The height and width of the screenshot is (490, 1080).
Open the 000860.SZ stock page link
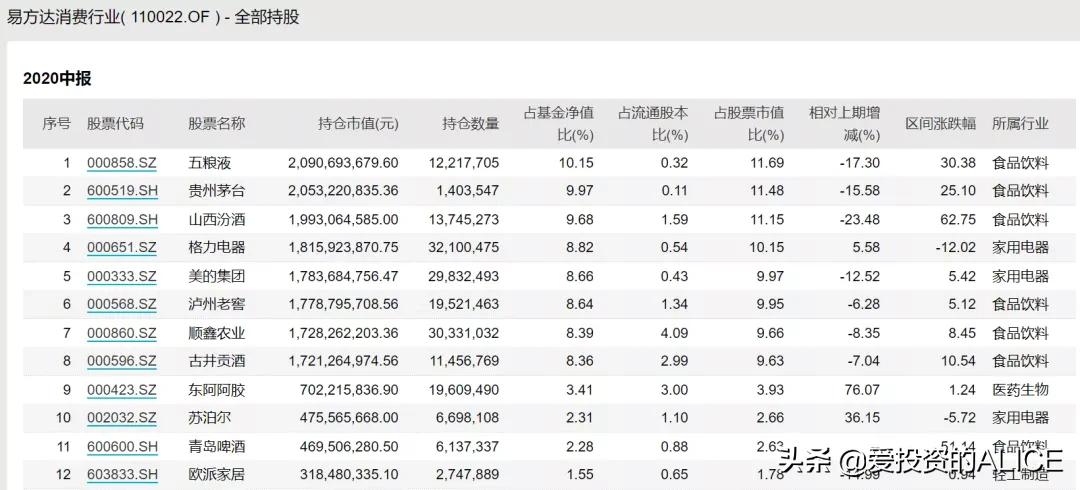[122, 333]
